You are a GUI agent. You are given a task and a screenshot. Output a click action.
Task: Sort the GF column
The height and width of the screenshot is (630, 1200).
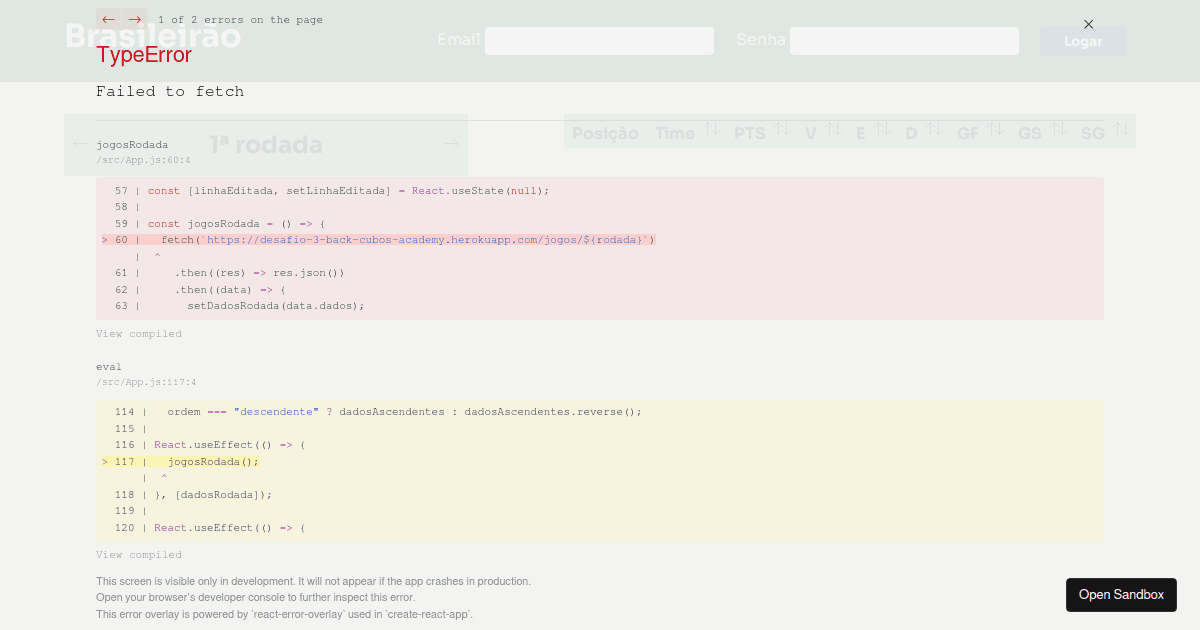pos(996,128)
